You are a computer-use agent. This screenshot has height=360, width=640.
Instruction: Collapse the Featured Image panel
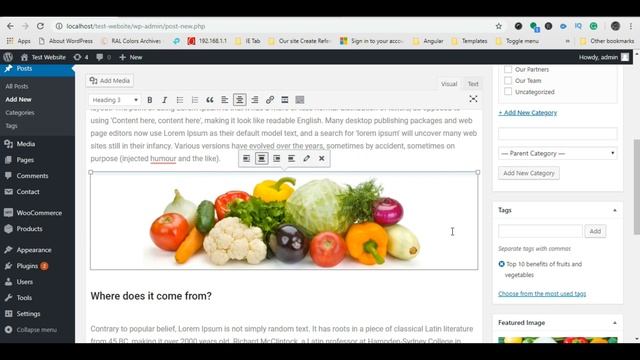click(615, 323)
